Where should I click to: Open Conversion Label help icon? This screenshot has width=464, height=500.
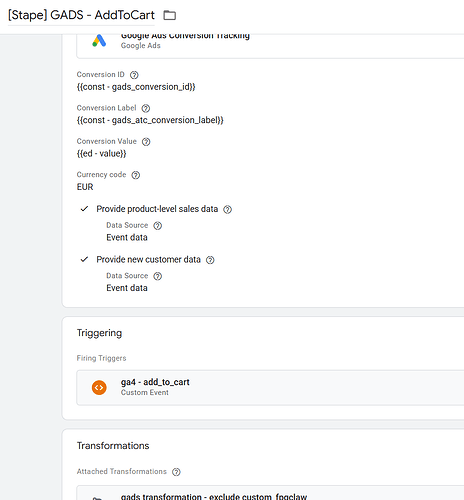click(146, 108)
